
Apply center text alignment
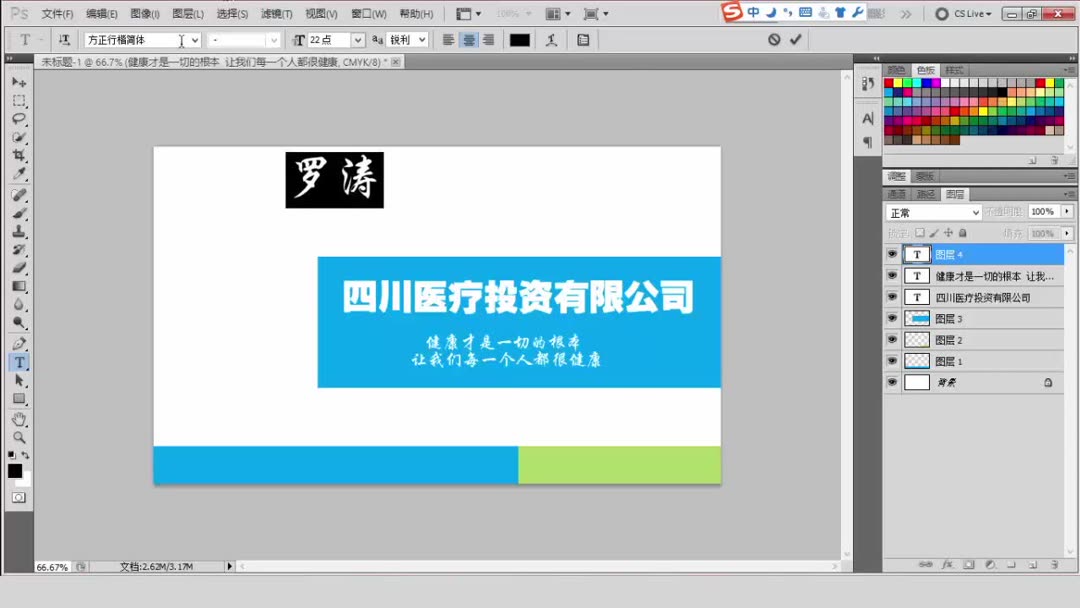(470, 39)
